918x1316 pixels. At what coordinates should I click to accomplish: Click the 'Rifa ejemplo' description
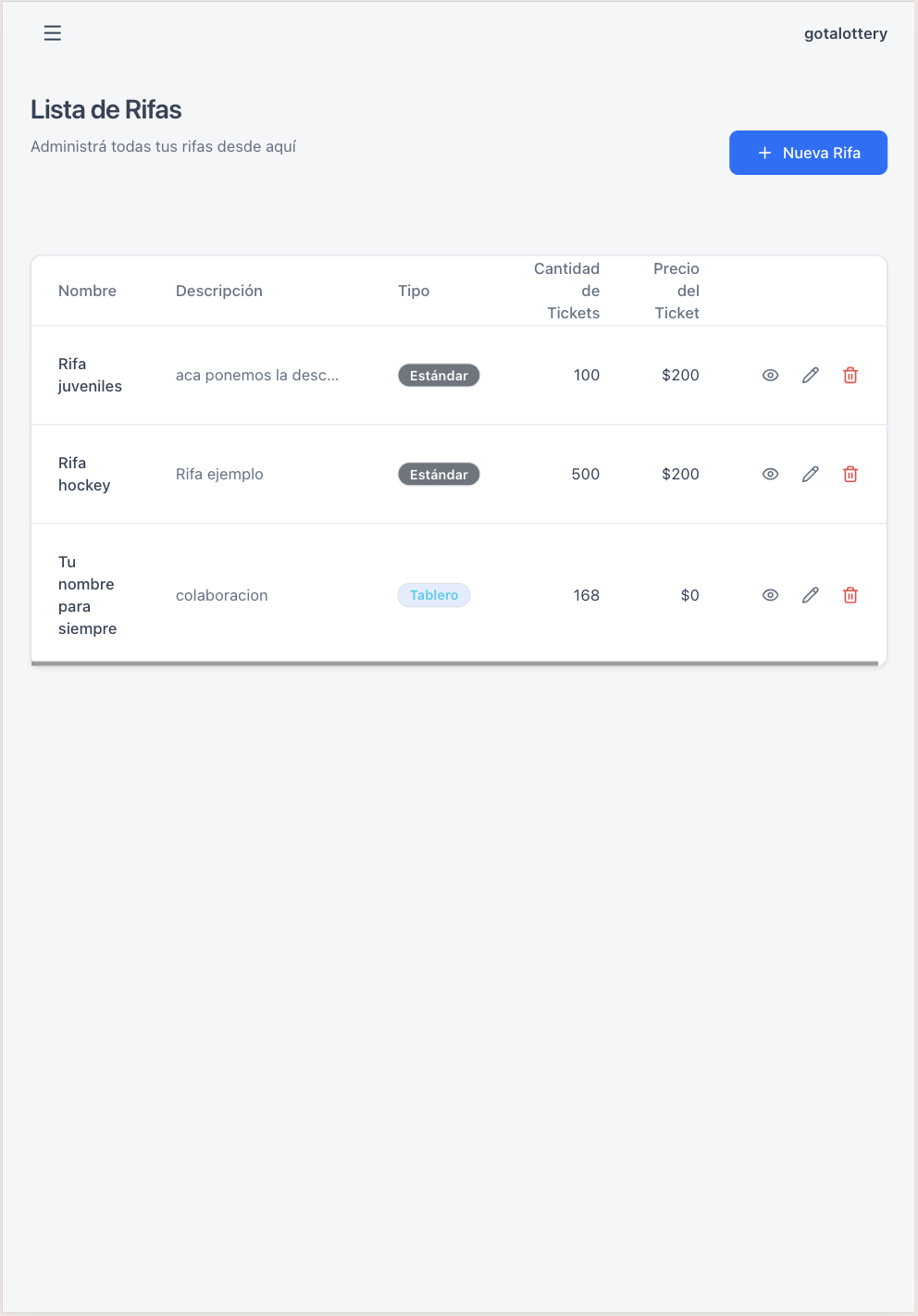point(219,474)
